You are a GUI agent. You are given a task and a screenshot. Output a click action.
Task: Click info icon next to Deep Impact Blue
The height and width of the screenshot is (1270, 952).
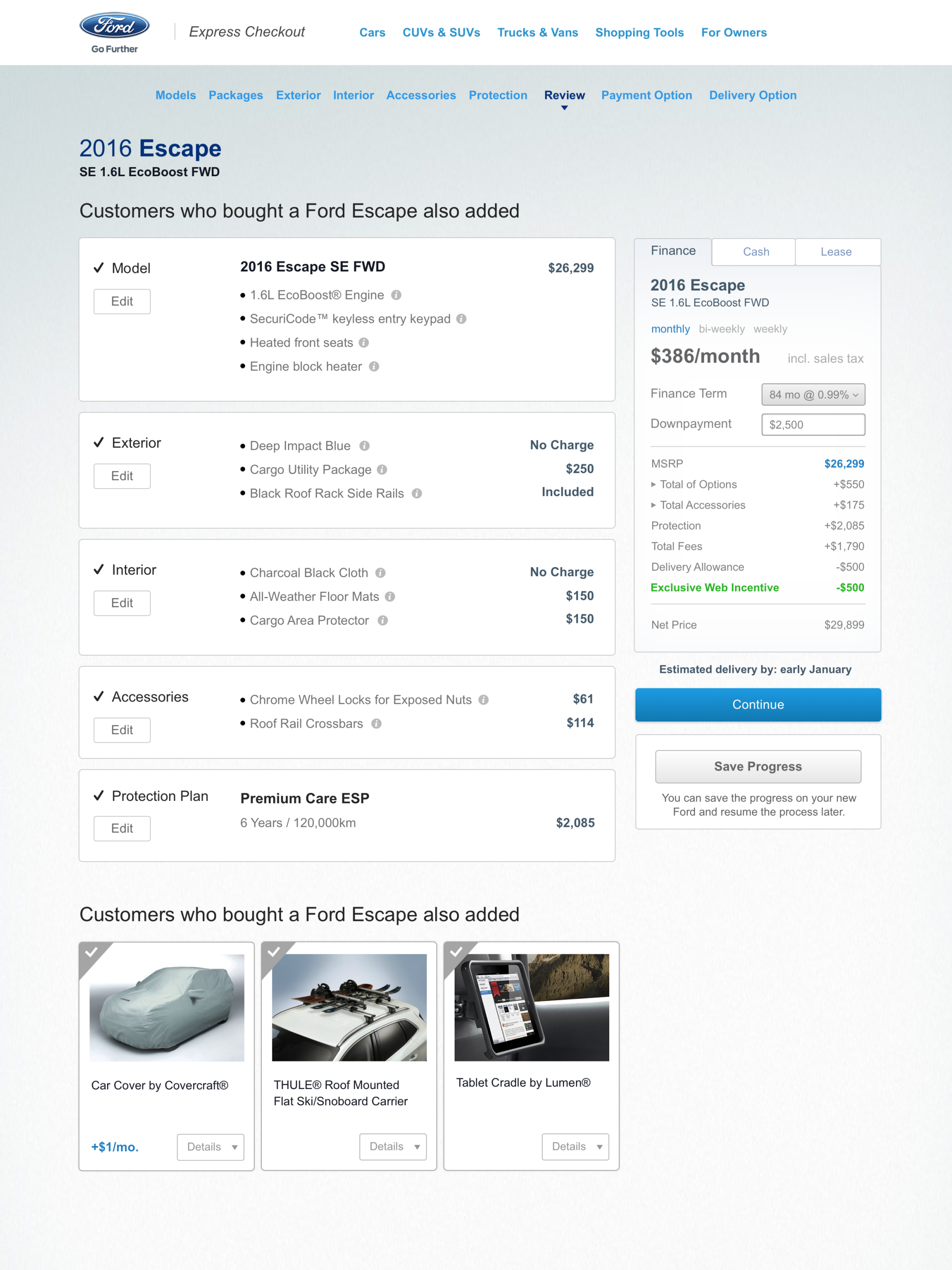click(x=365, y=446)
